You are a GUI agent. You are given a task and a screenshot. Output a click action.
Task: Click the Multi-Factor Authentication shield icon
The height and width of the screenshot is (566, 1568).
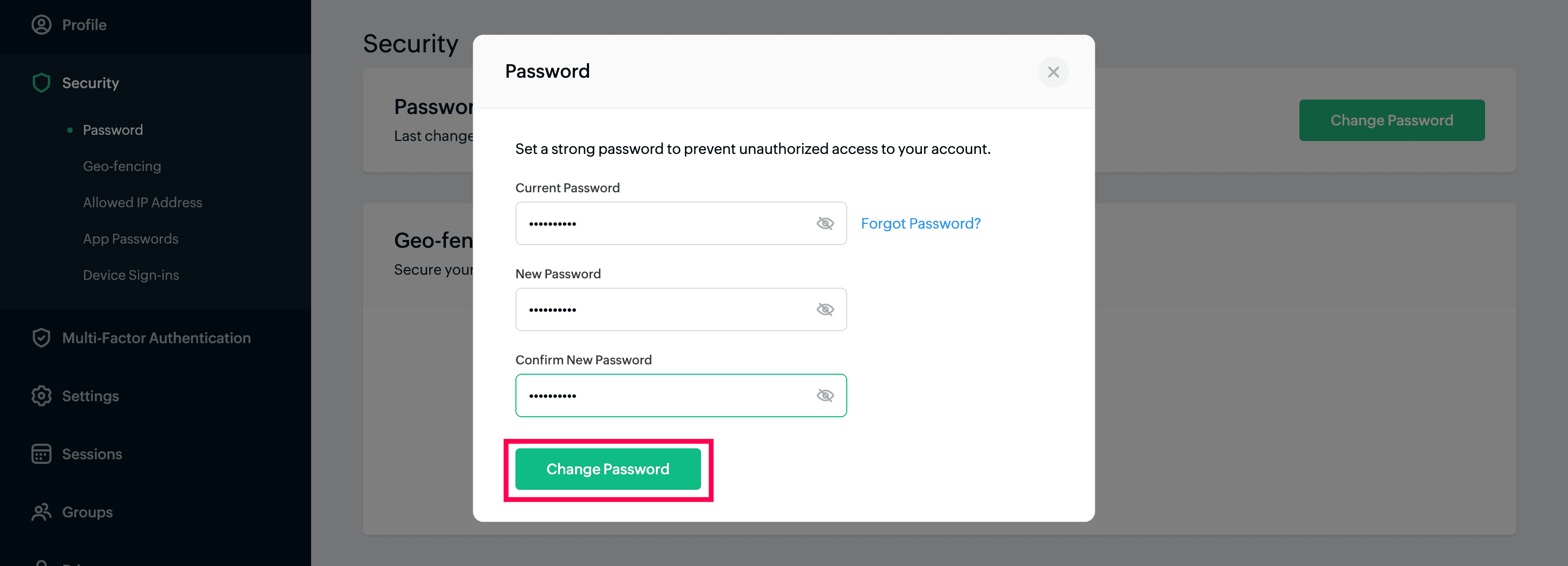click(x=41, y=338)
